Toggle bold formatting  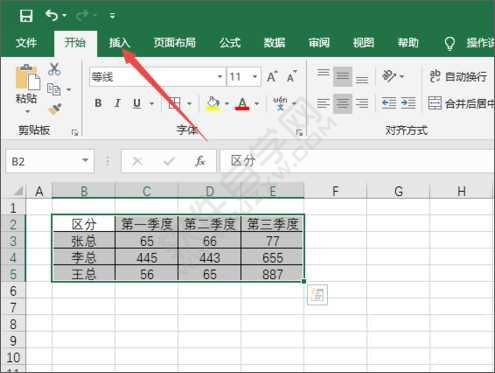tap(98, 103)
